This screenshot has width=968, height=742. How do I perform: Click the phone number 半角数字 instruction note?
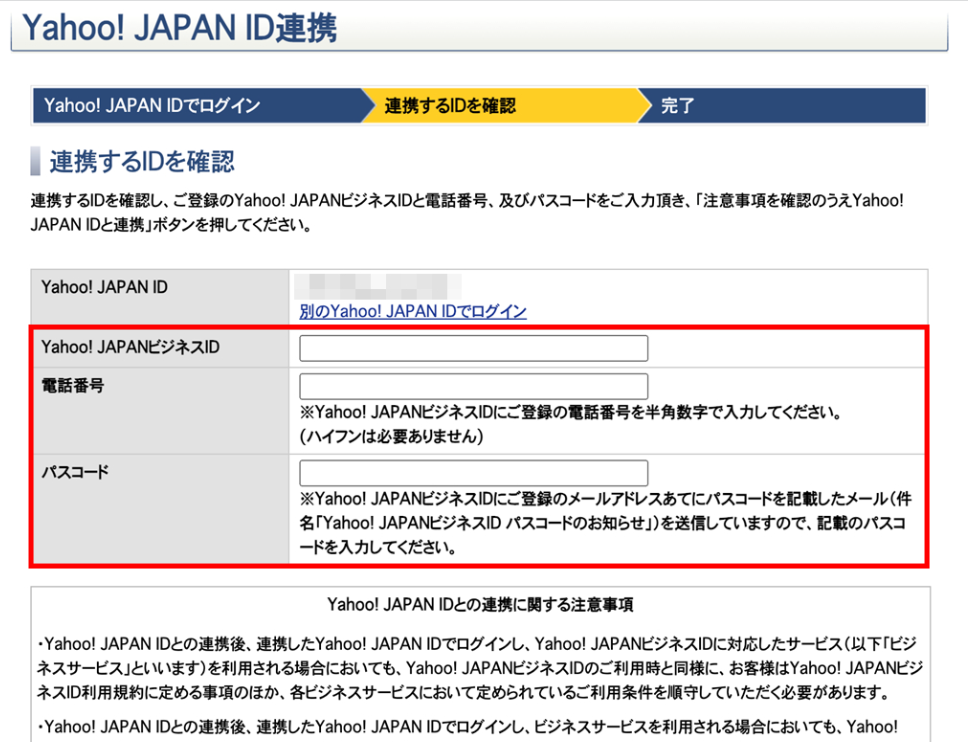(x=571, y=412)
